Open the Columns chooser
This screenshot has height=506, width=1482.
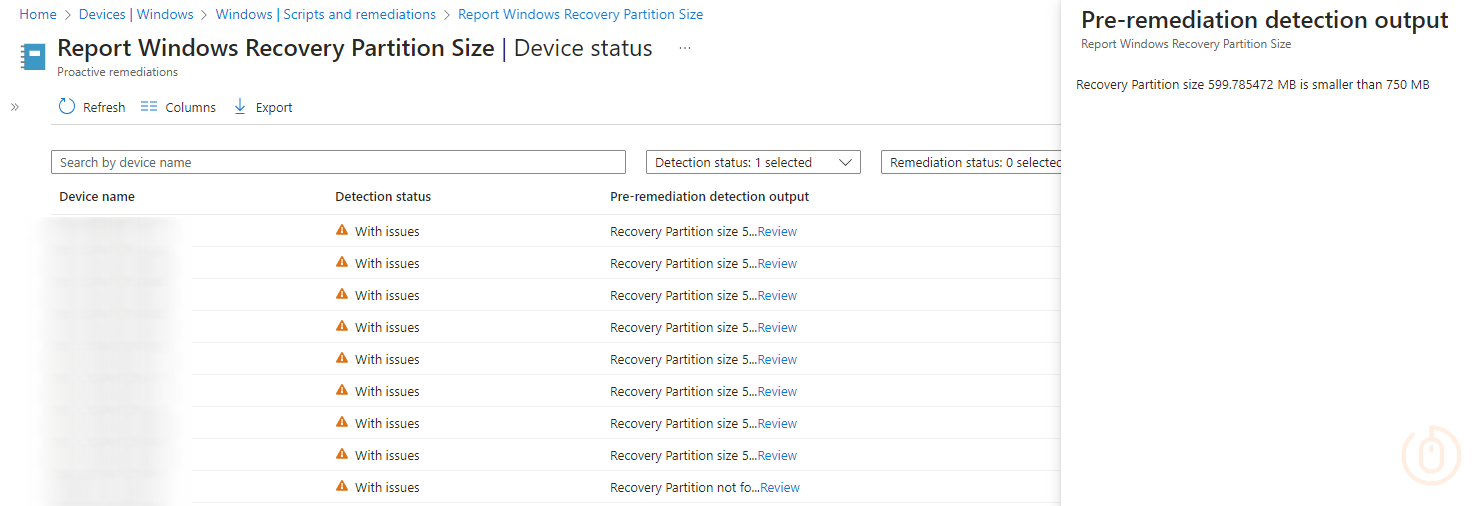[178, 107]
